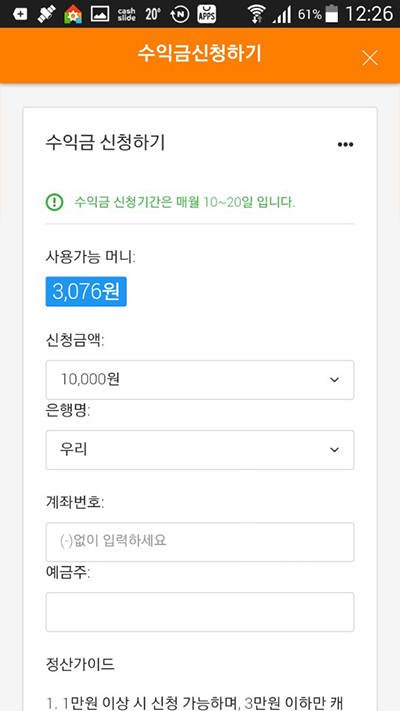Tap the green 수익금 신청기간 notice text

[185, 202]
